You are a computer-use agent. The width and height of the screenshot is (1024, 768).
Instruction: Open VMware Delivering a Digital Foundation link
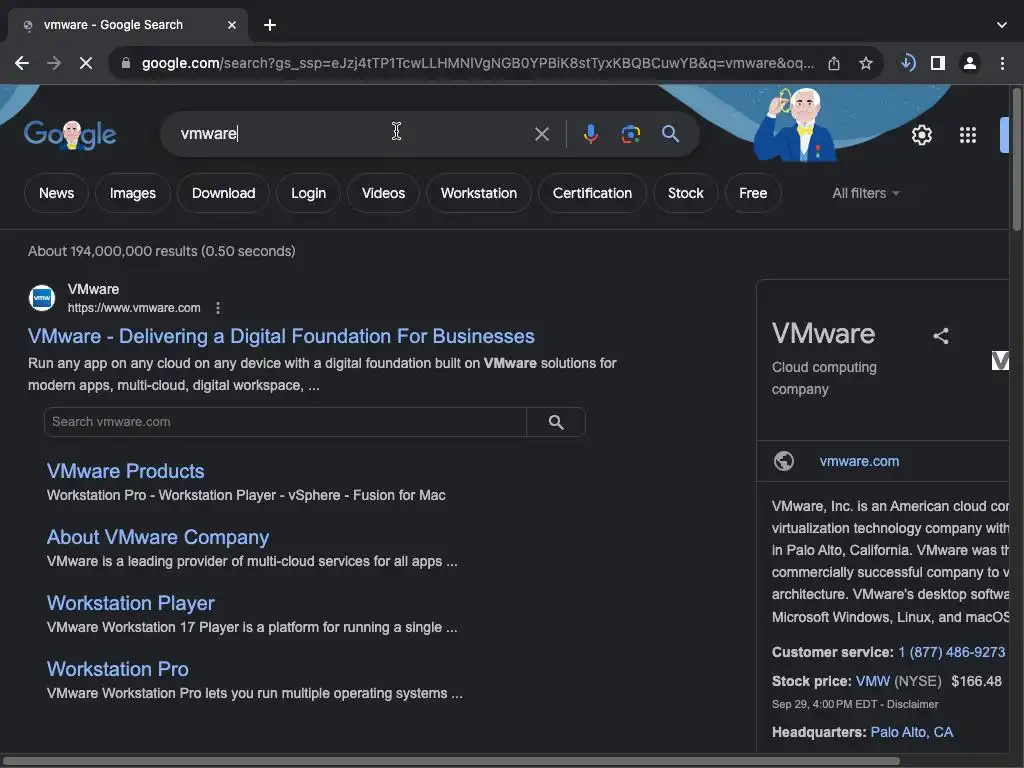(281, 336)
